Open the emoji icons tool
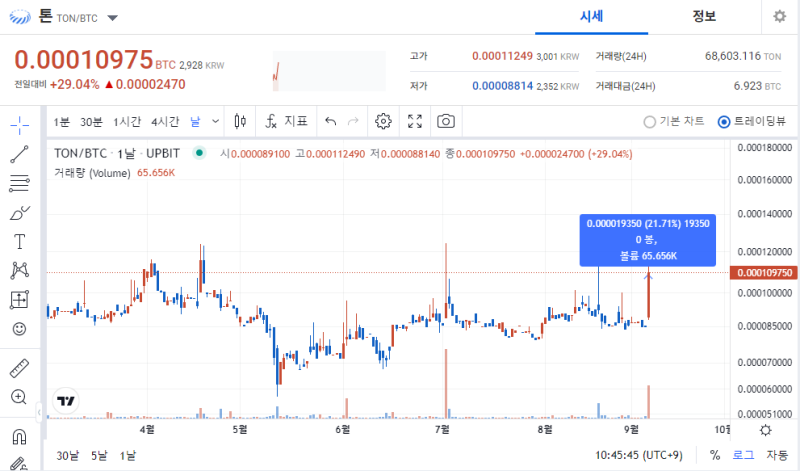800x471 pixels. pos(19,329)
